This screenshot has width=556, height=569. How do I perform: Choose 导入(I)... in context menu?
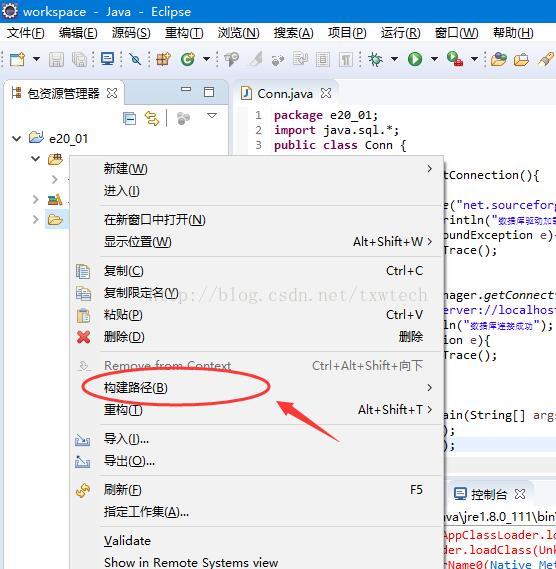click(x=257, y=439)
